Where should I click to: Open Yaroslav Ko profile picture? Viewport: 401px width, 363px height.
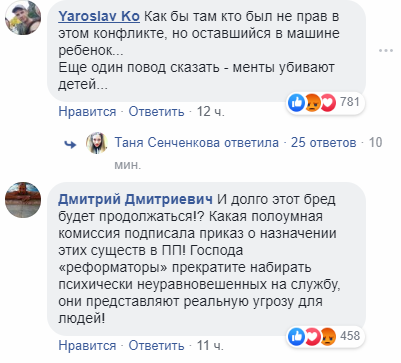23,17
